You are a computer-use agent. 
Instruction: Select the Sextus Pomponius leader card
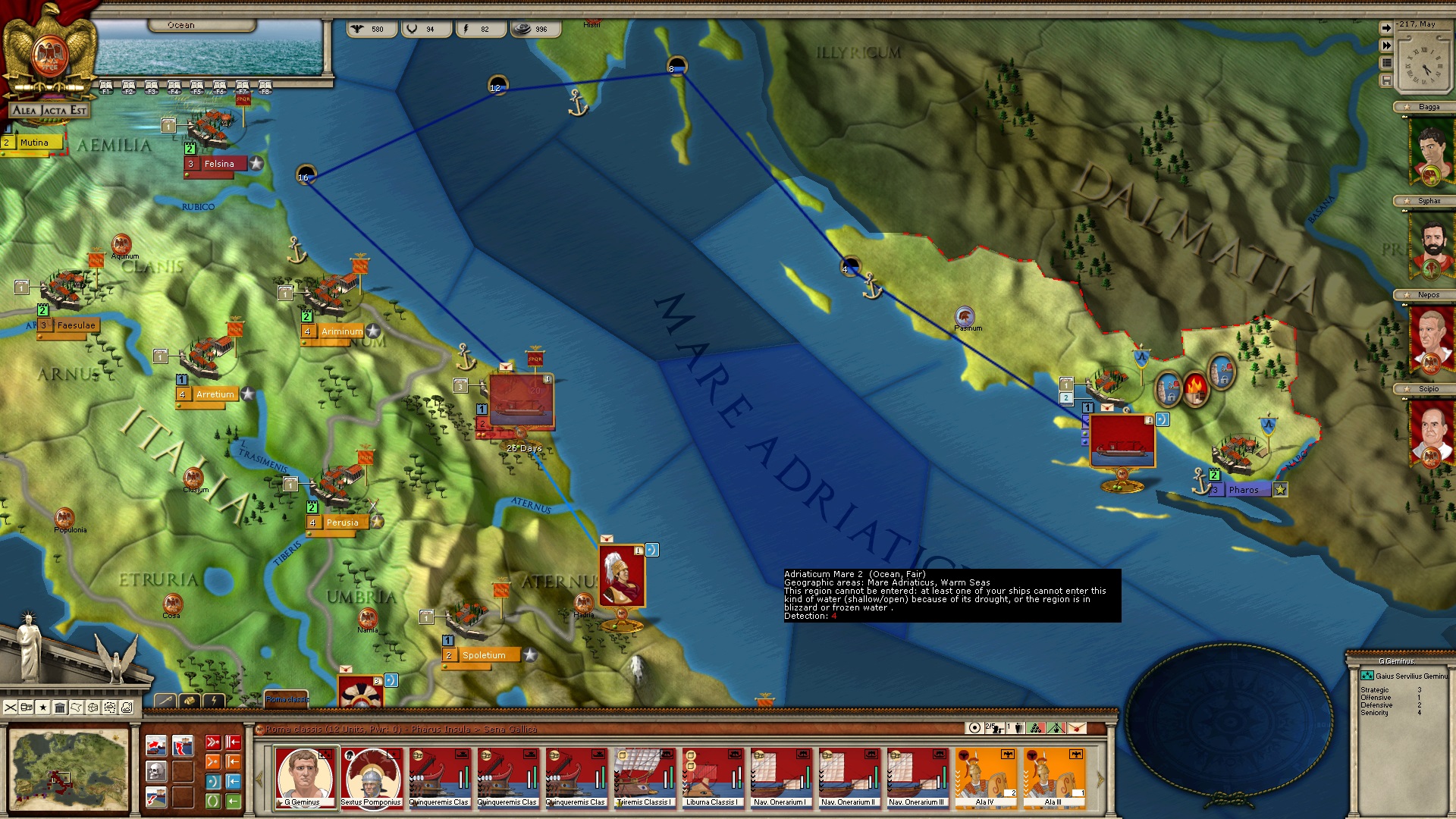371,778
